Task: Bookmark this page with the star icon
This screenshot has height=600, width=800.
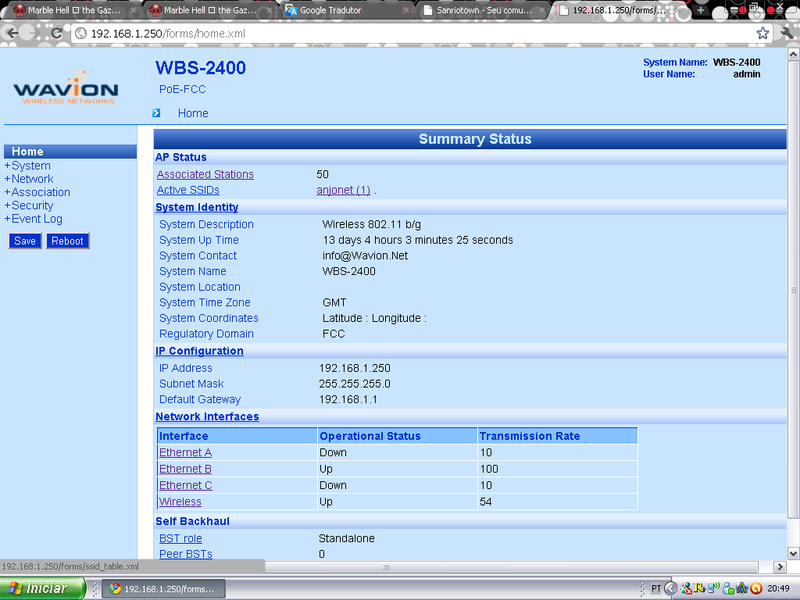Action: (762, 34)
